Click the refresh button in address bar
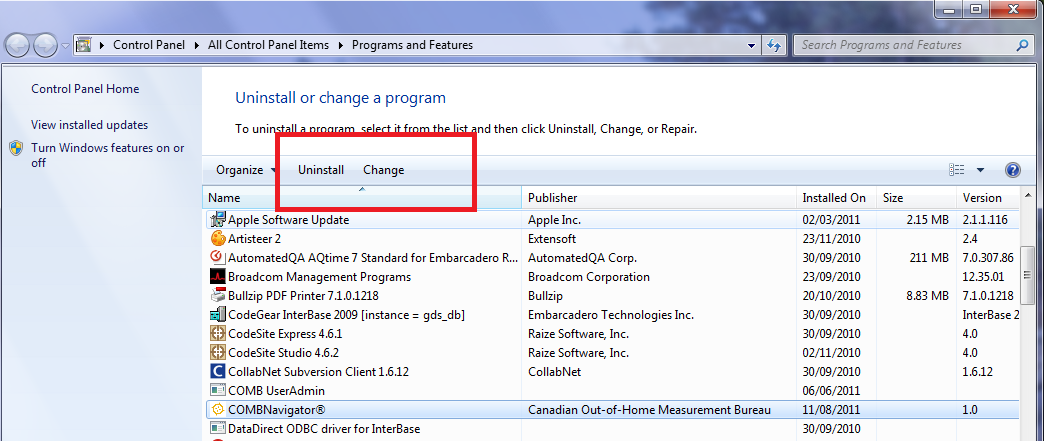Image resolution: width=1044 pixels, height=441 pixels. pyautogui.click(x=774, y=45)
